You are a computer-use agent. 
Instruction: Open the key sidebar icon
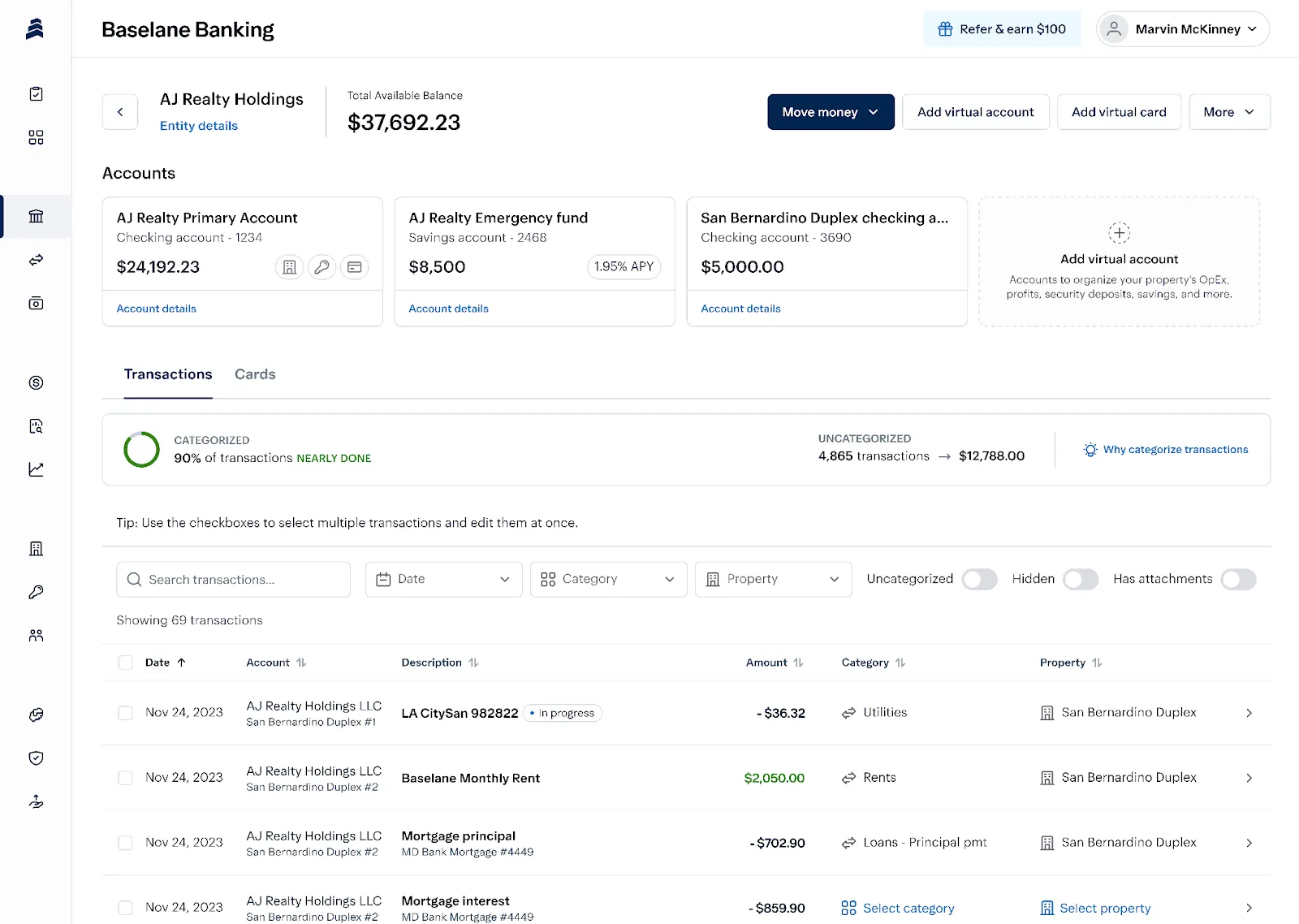point(36,592)
